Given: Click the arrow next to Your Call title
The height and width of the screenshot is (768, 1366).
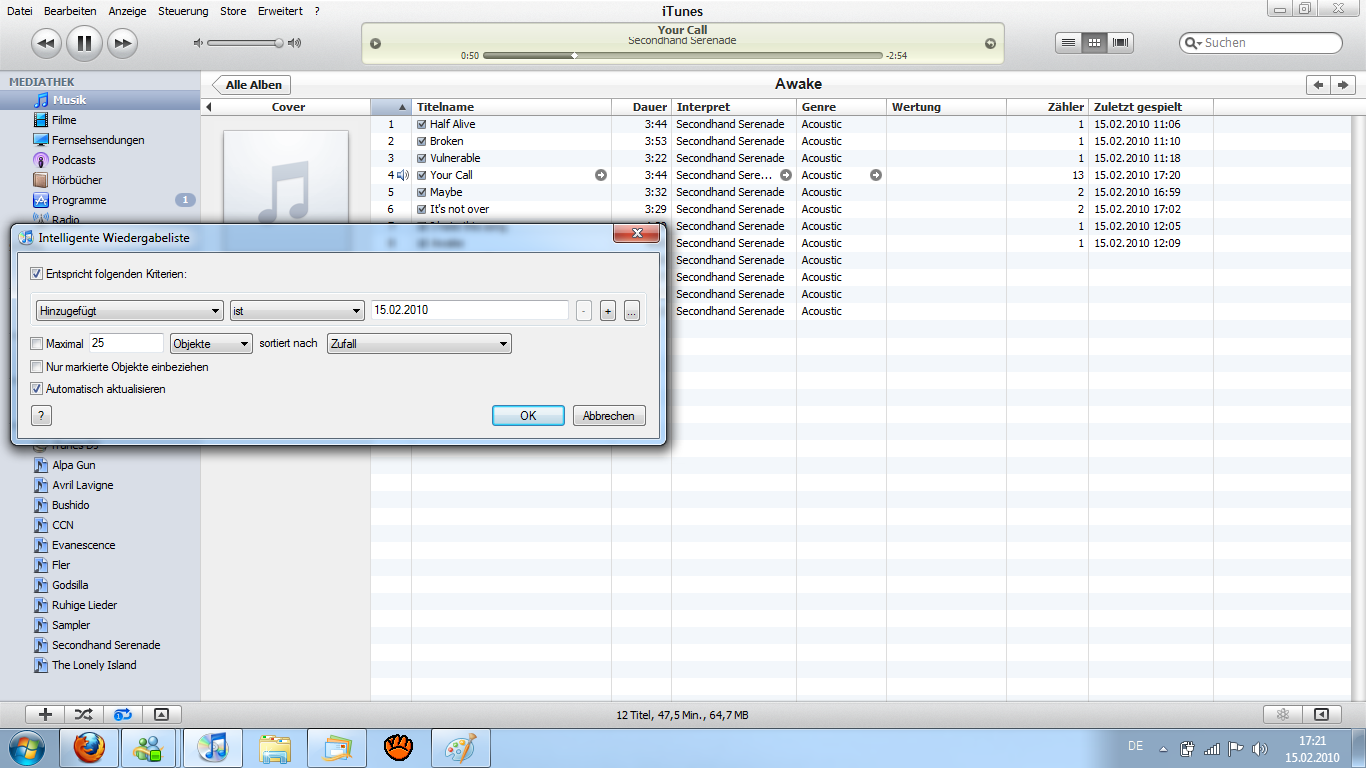Looking at the screenshot, I should click(x=601, y=175).
